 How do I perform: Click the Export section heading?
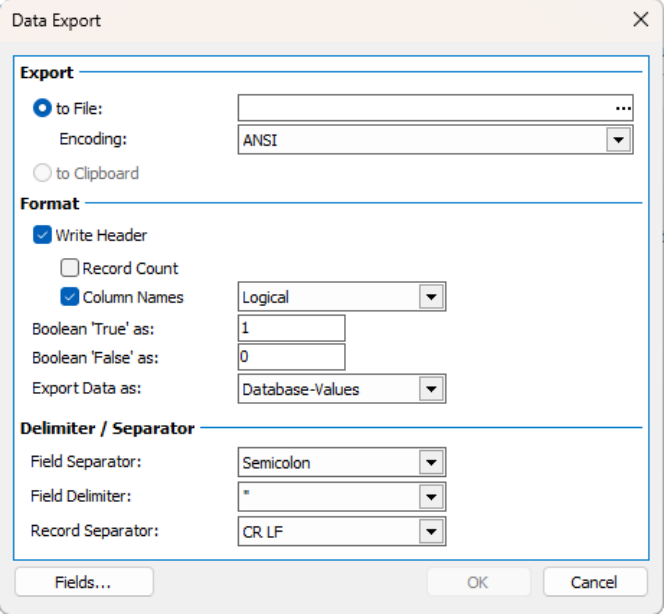pyautogui.click(x=47, y=72)
